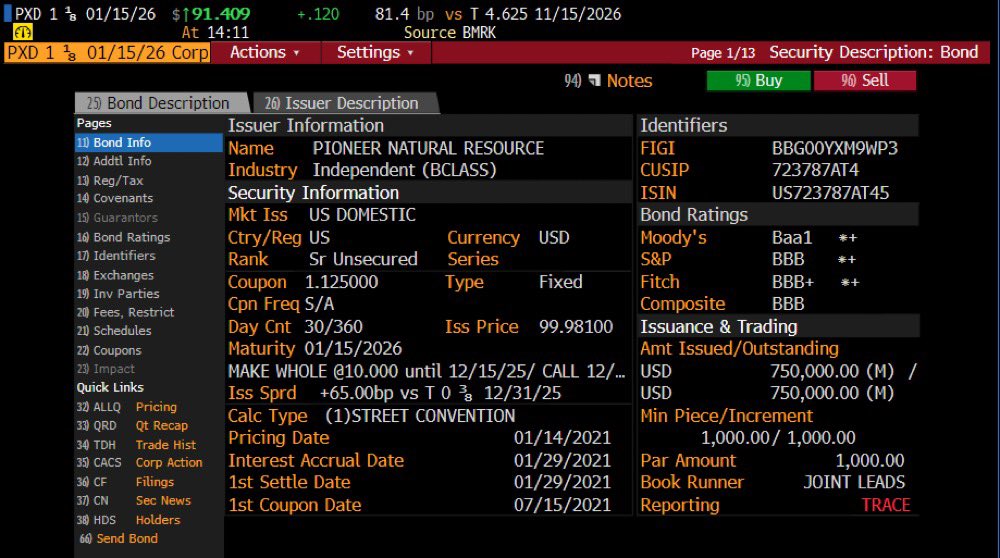Click the ISIN value US723787AT45
This screenshot has height=558, width=1000.
click(830, 193)
